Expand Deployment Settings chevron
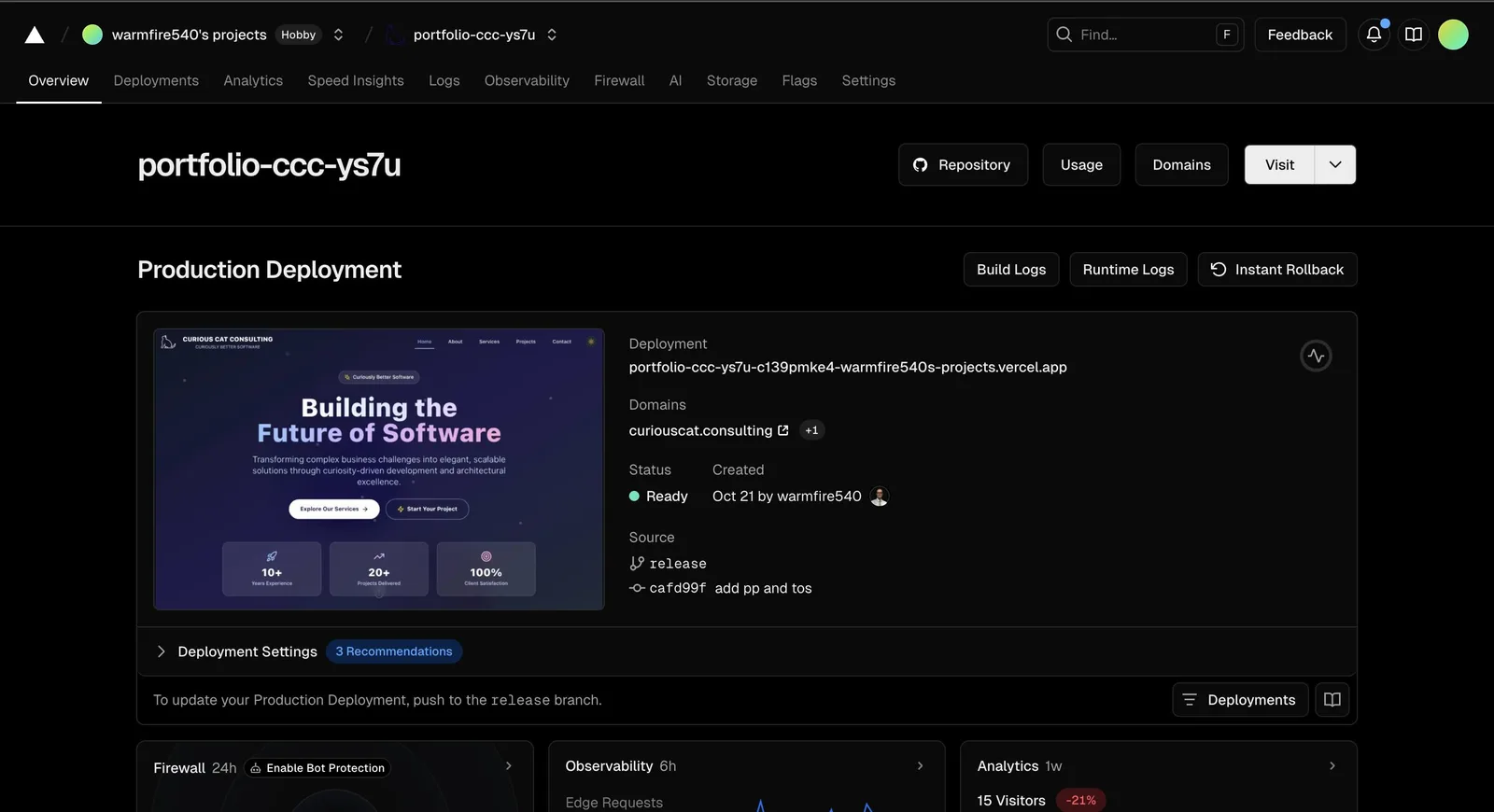This screenshot has width=1494, height=812. point(161,651)
